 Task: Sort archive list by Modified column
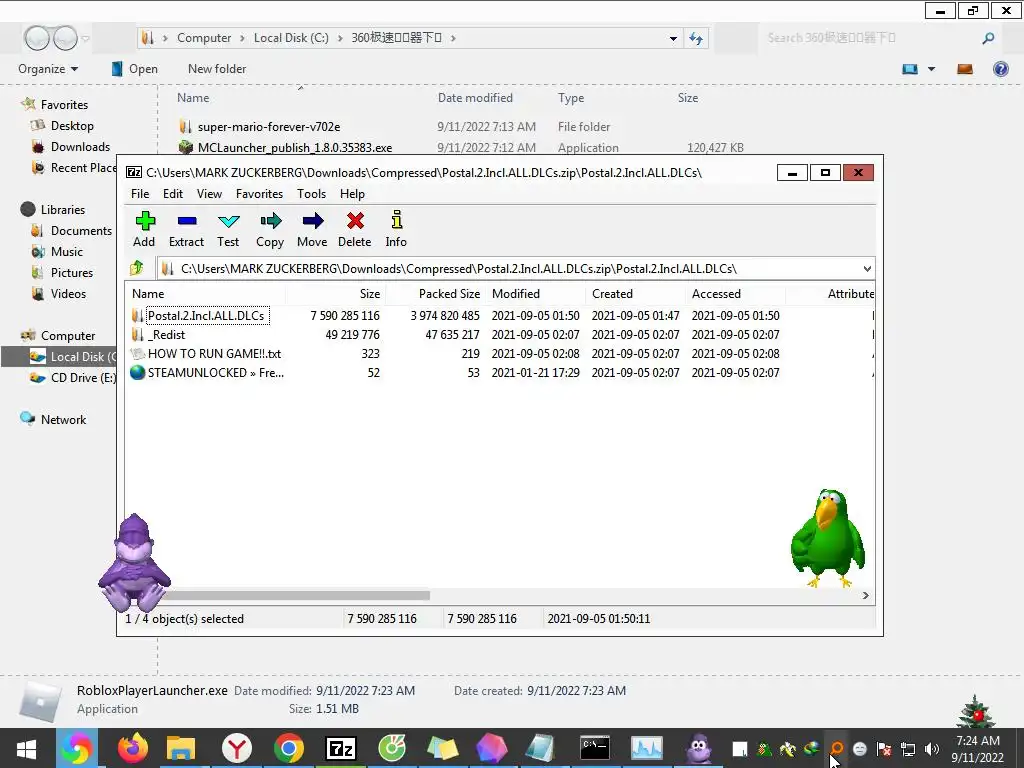point(536,294)
